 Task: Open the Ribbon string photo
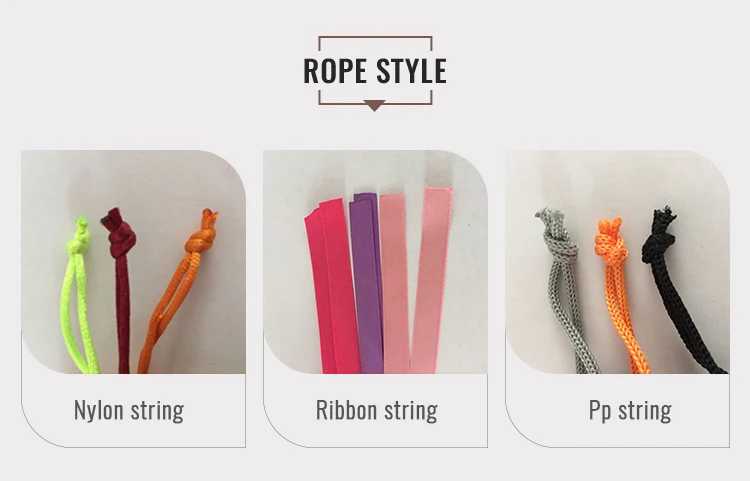pos(375,262)
